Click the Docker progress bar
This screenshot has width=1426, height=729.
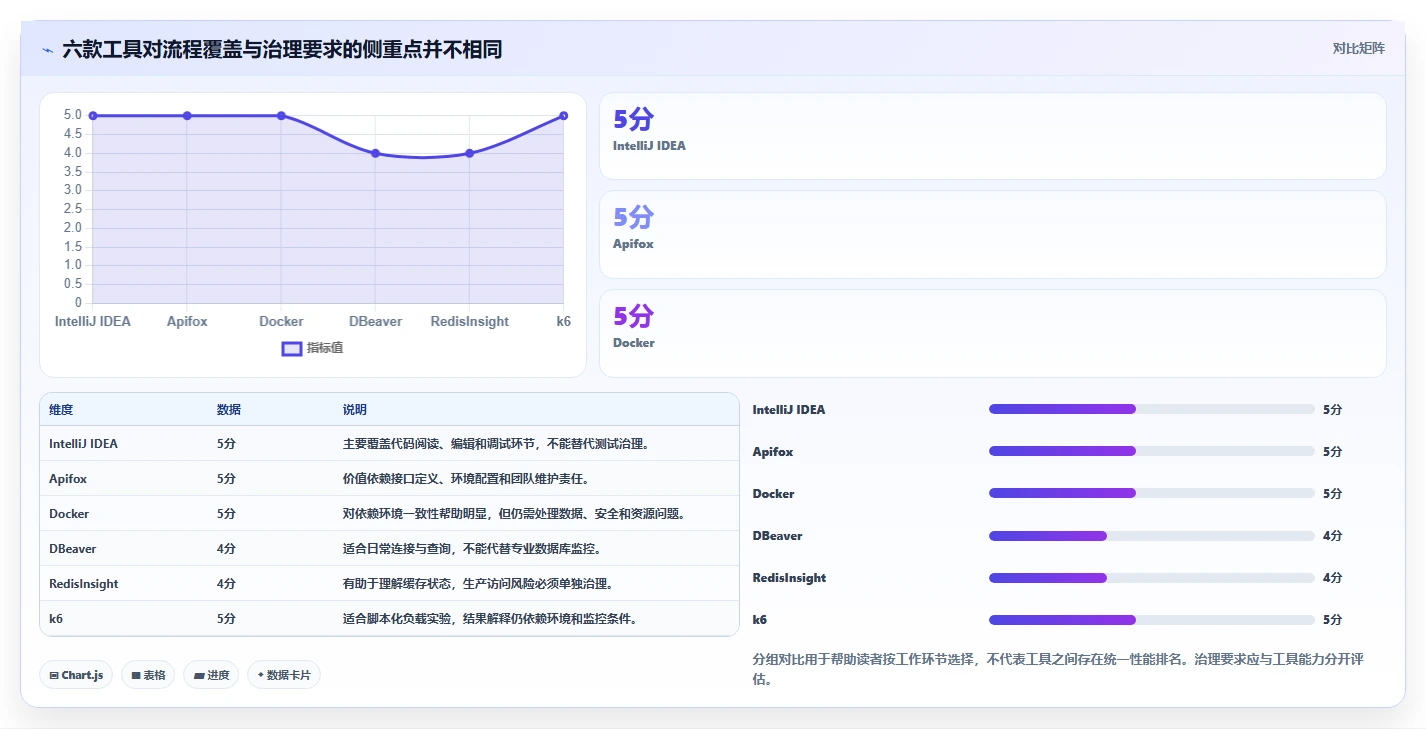point(1151,493)
